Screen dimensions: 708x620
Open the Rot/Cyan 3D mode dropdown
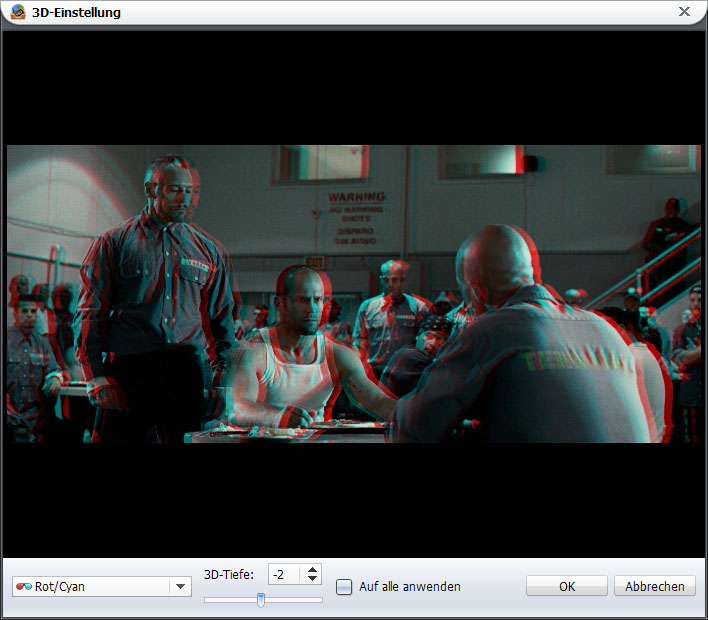102,586
